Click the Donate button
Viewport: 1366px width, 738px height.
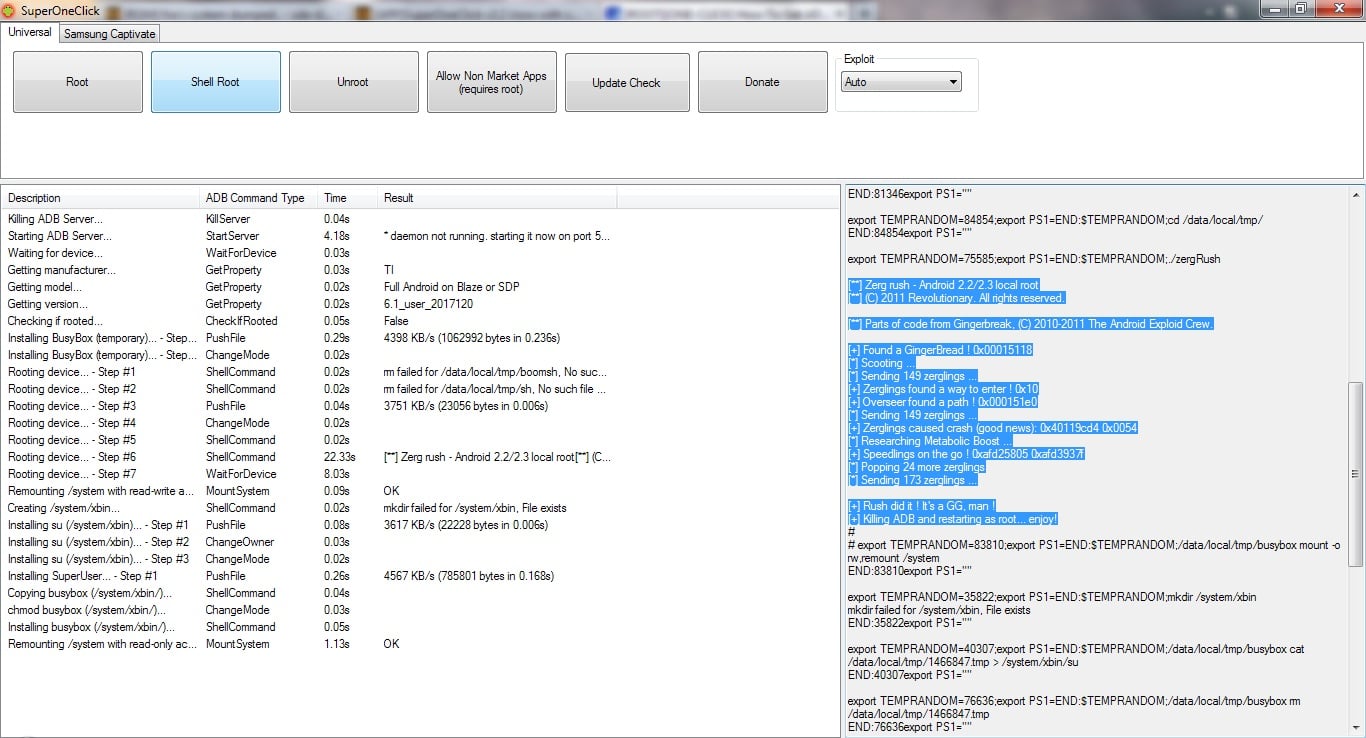coord(762,82)
